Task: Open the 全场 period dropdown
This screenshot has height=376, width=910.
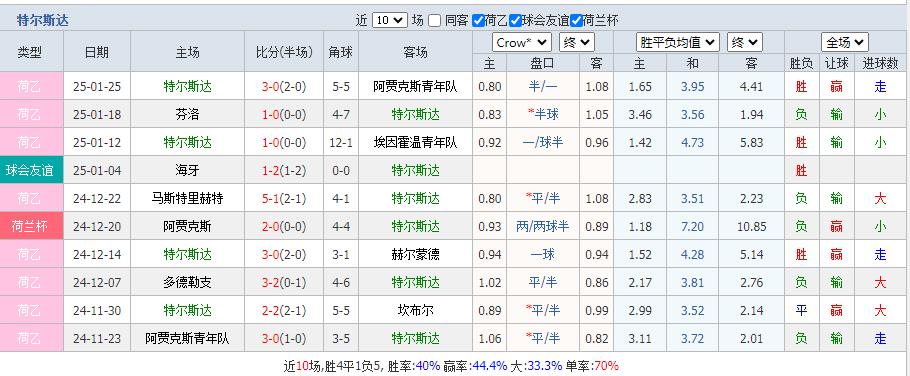Action: (844, 42)
